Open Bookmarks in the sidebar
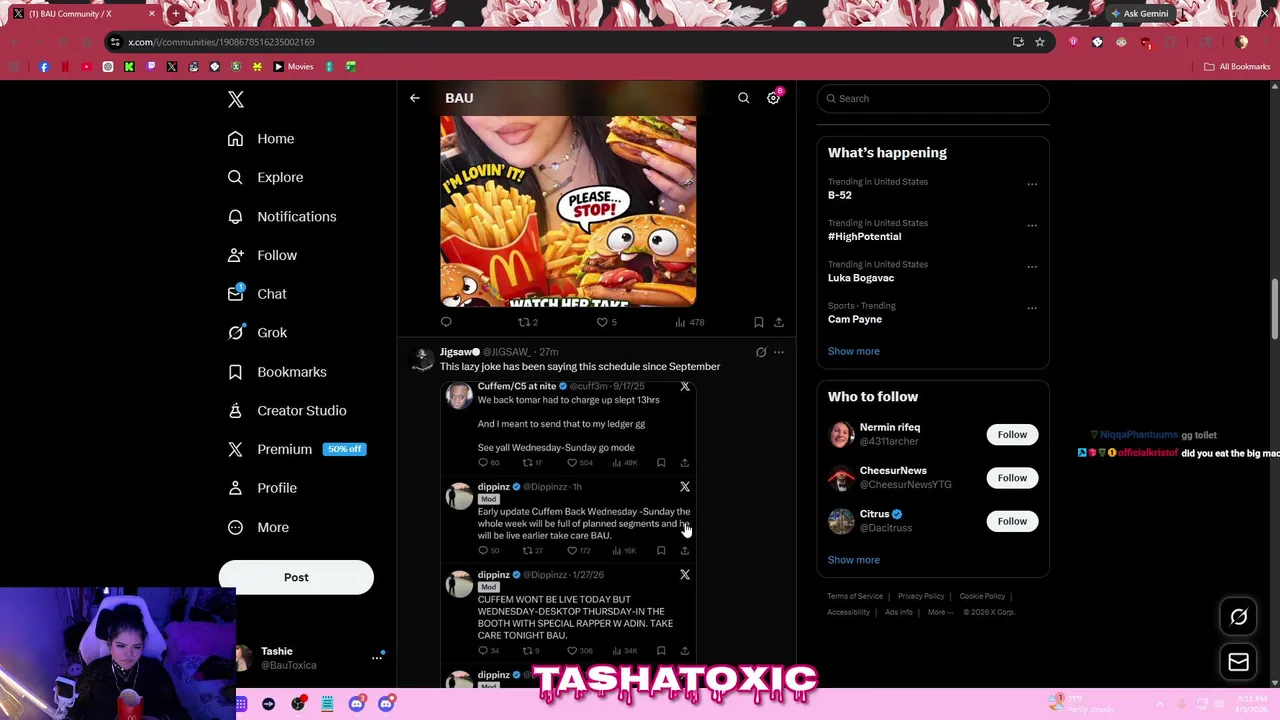The image size is (1280, 720). tap(277, 372)
